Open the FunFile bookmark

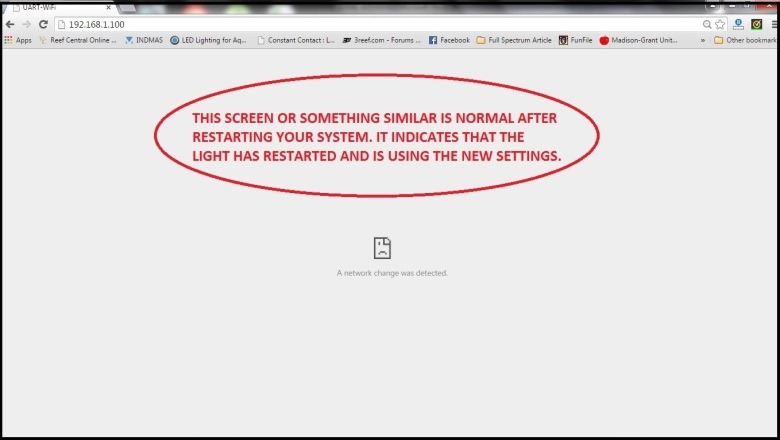click(576, 40)
